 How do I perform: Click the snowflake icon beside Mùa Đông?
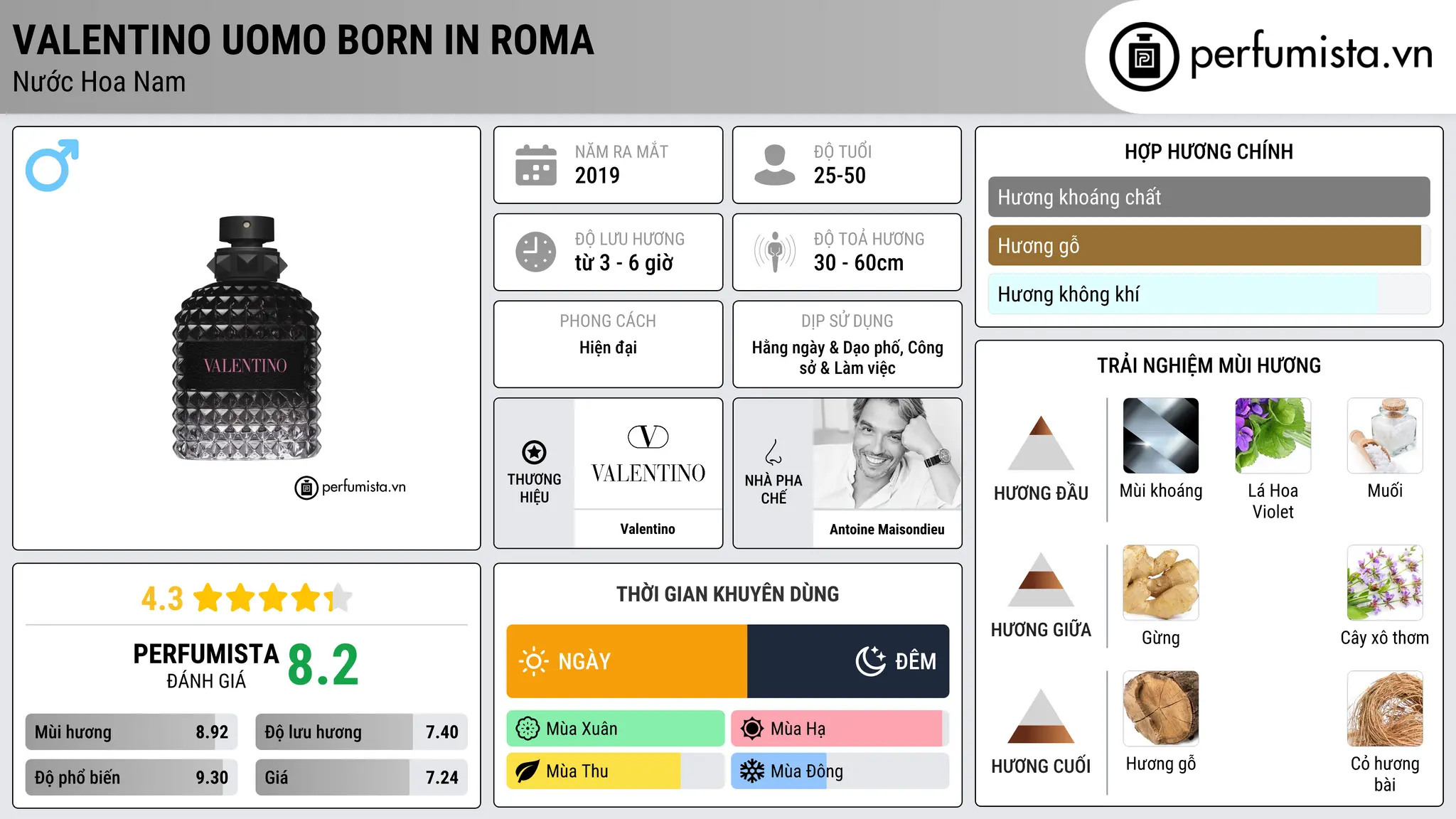click(x=752, y=771)
